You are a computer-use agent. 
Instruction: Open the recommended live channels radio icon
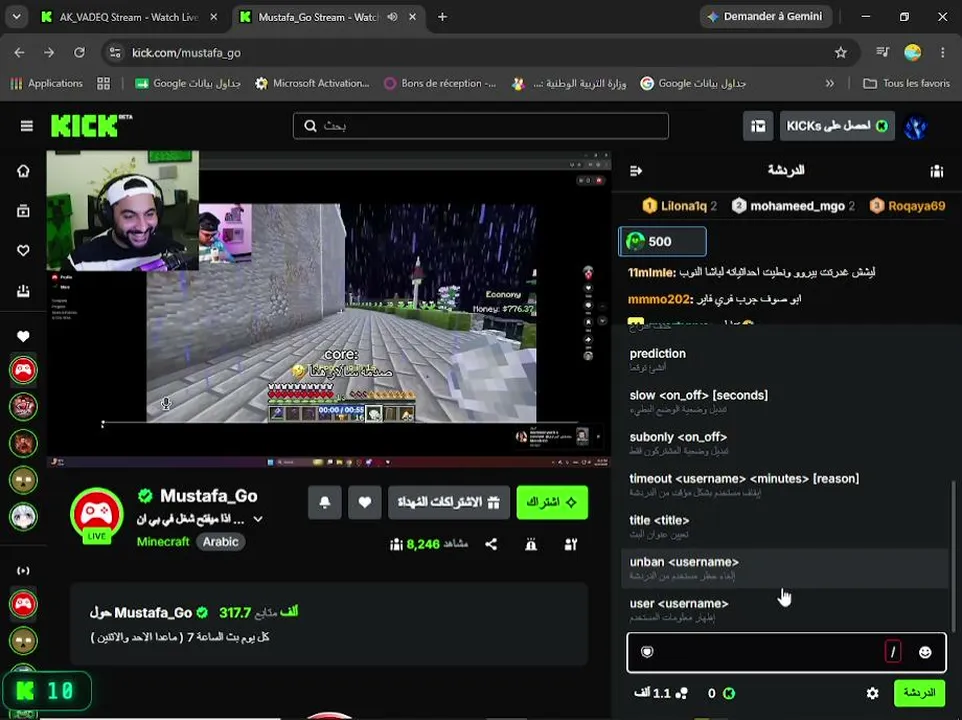tap(23, 571)
